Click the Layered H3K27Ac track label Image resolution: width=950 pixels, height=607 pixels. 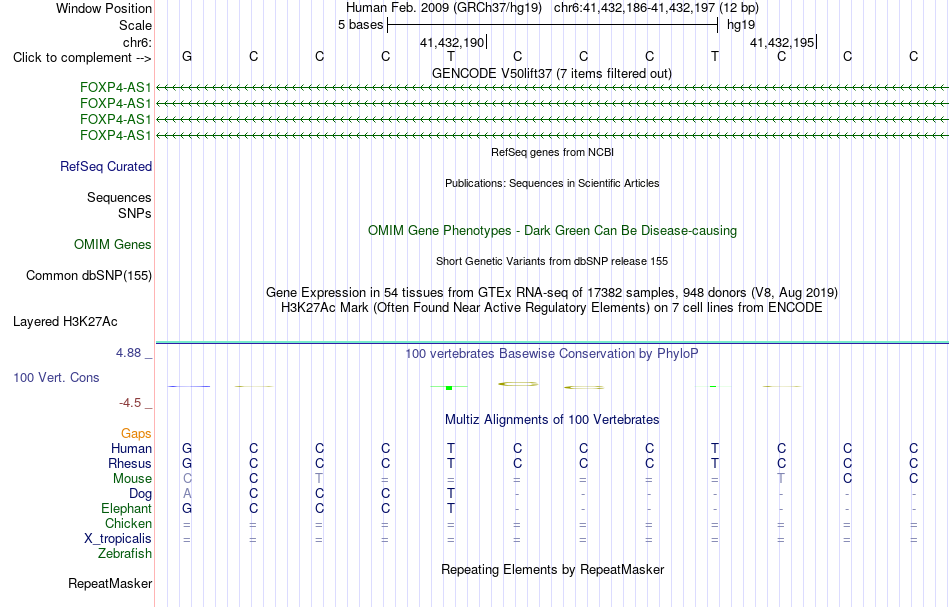click(x=65, y=322)
